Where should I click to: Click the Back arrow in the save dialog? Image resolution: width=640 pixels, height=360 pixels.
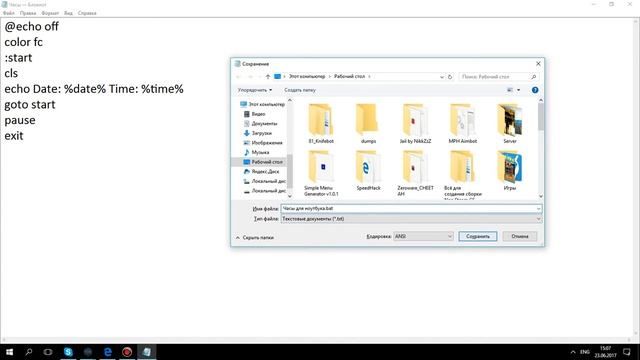tap(239, 77)
